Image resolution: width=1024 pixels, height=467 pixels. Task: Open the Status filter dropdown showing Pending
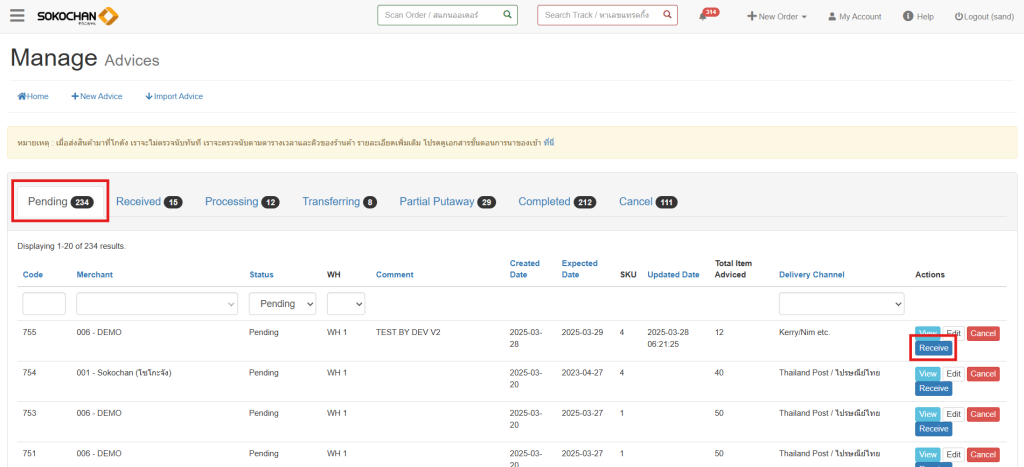pyautogui.click(x=283, y=304)
